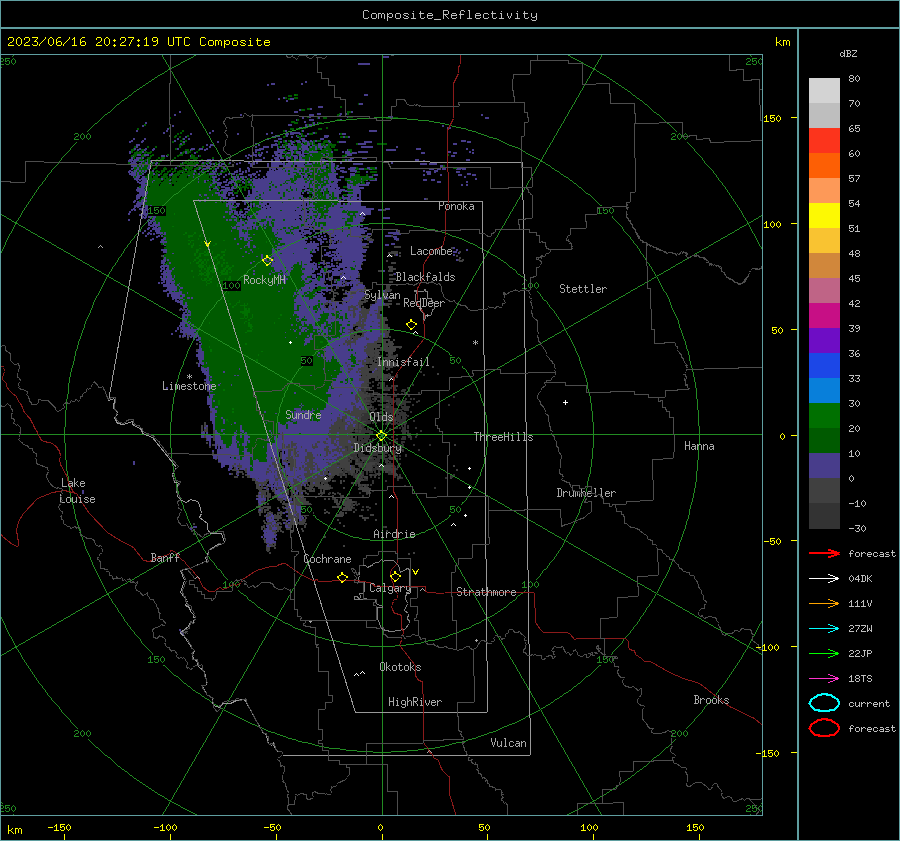Image resolution: width=900 pixels, height=841 pixels.
Task: Click the Ponoka town label
Action: point(456,206)
